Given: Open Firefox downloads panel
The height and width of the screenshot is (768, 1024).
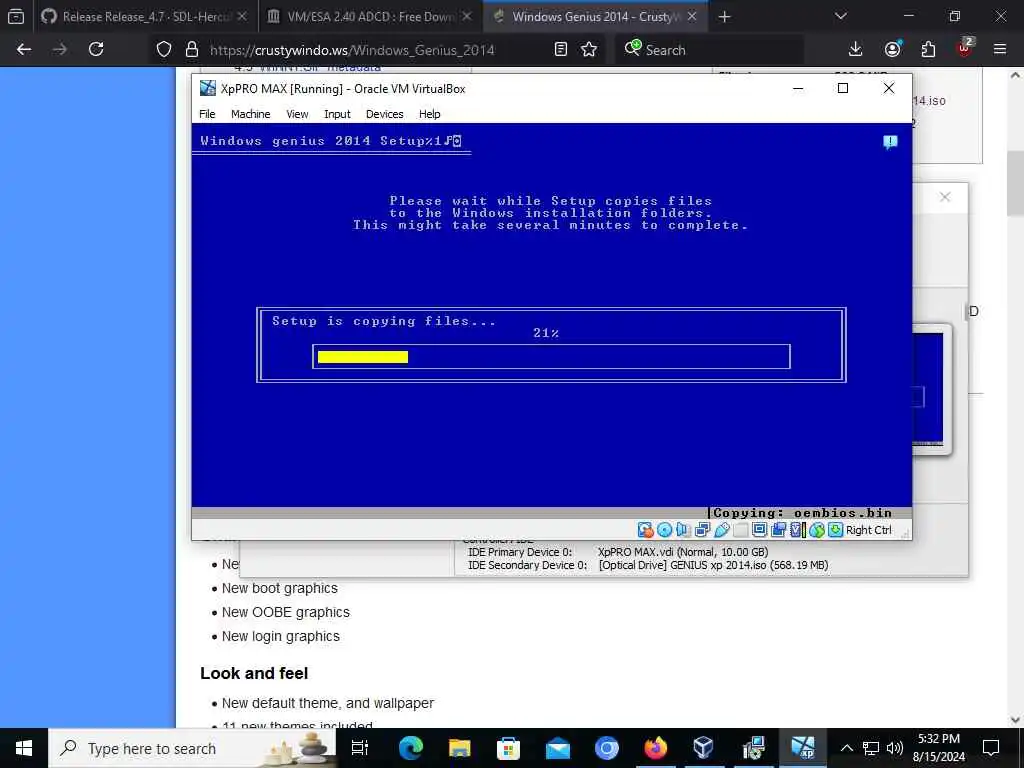Looking at the screenshot, I should pyautogui.click(x=855, y=49).
